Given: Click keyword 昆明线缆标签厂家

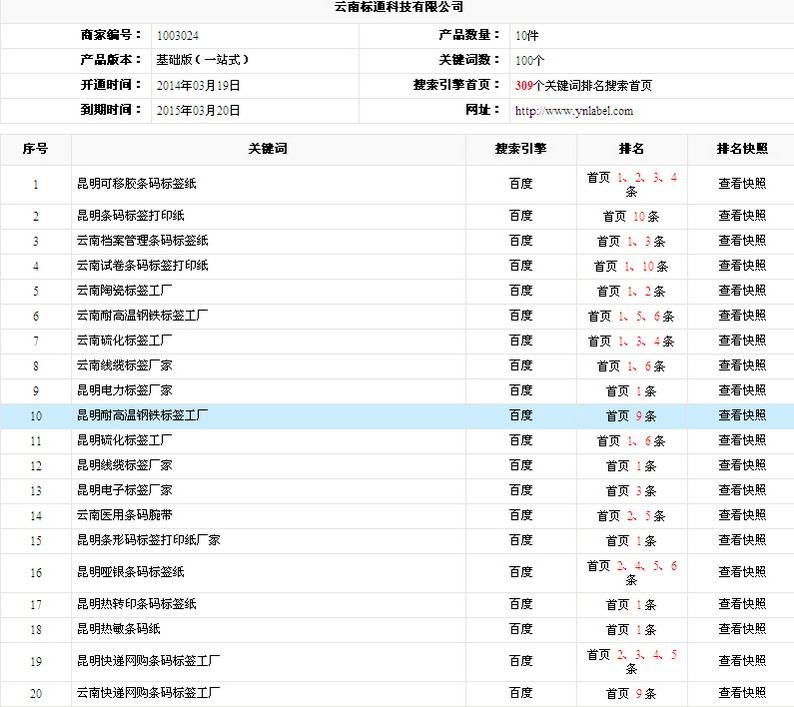Looking at the screenshot, I should click(x=125, y=465).
